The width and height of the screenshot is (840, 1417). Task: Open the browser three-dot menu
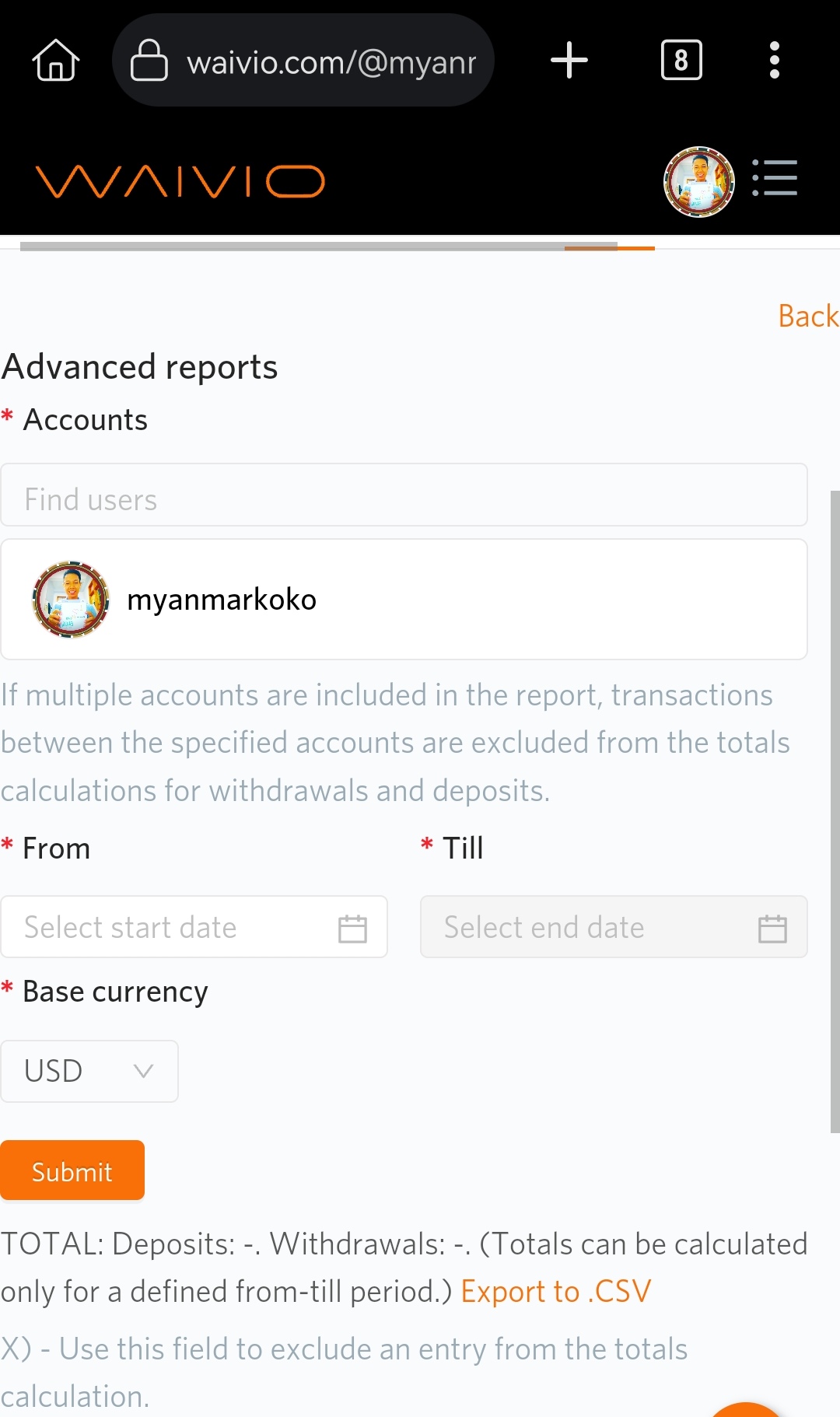pos(774,60)
